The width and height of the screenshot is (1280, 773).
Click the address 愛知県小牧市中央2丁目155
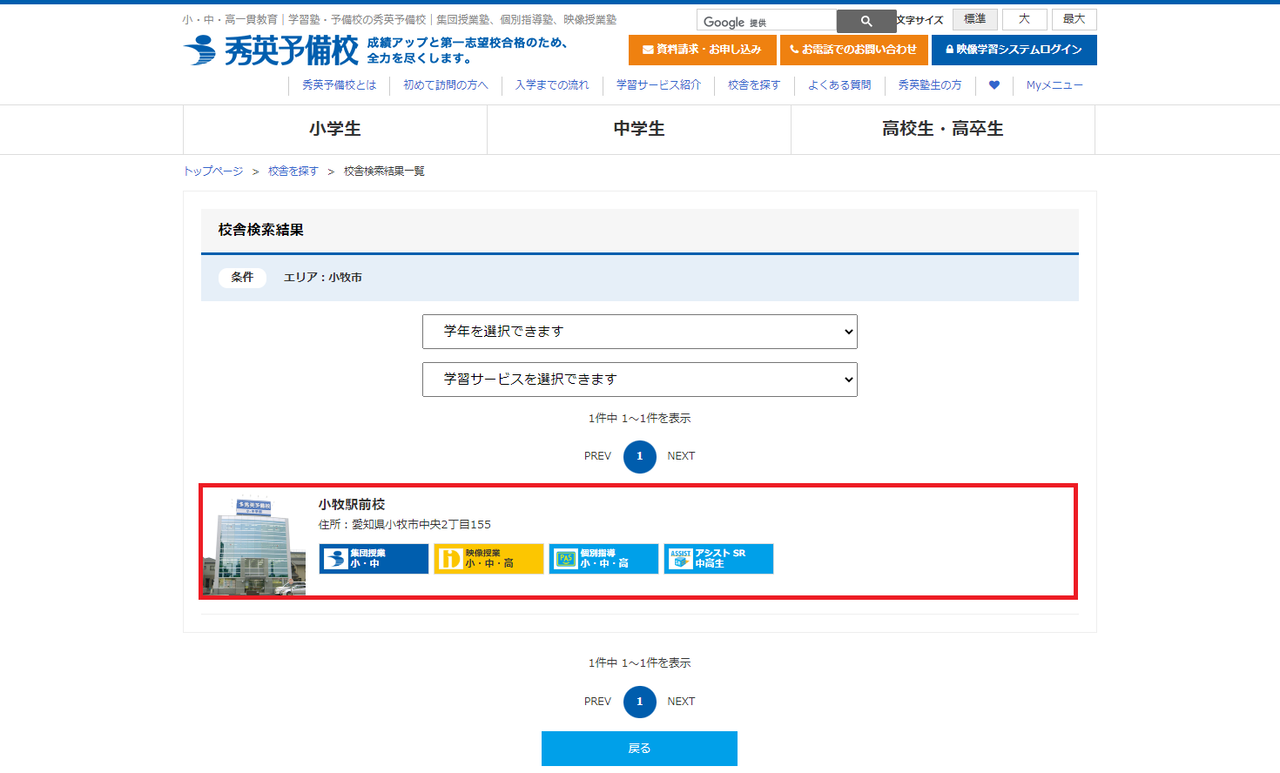click(421, 524)
